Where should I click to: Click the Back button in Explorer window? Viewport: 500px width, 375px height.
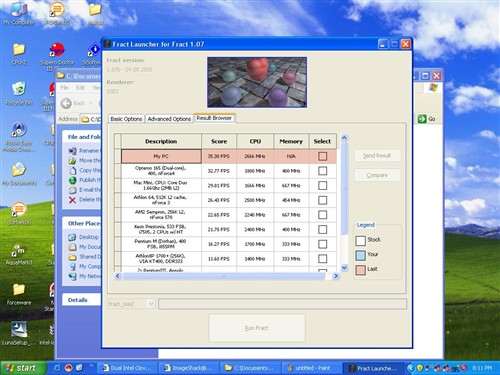(73, 103)
